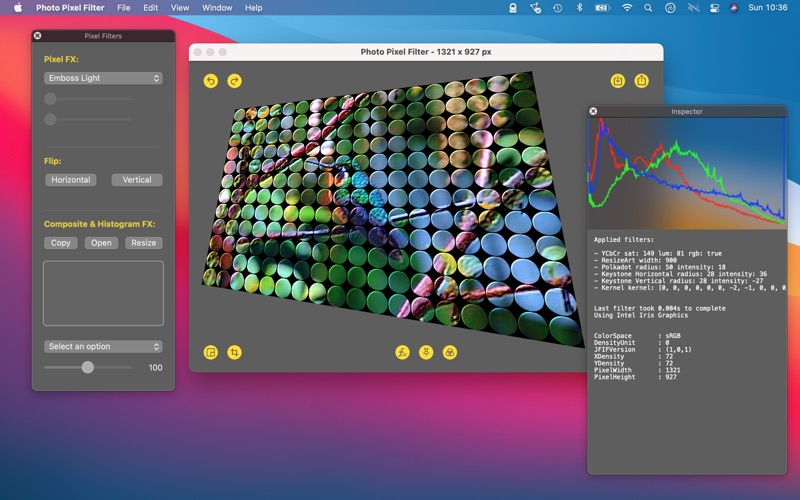Open the View menu
800x500 pixels.
click(180, 8)
